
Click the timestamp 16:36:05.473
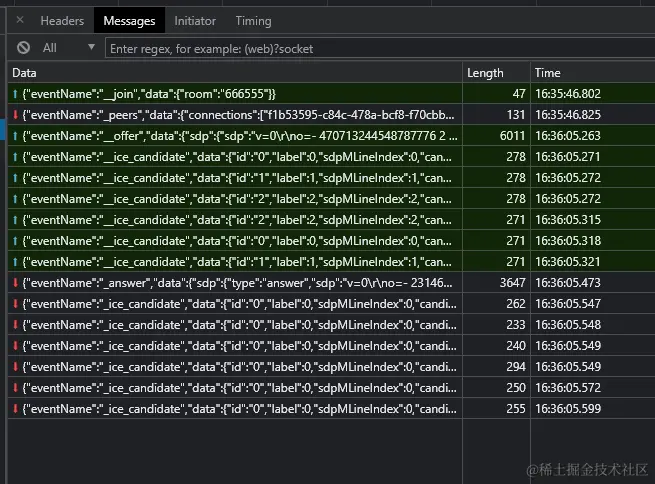(x=568, y=283)
